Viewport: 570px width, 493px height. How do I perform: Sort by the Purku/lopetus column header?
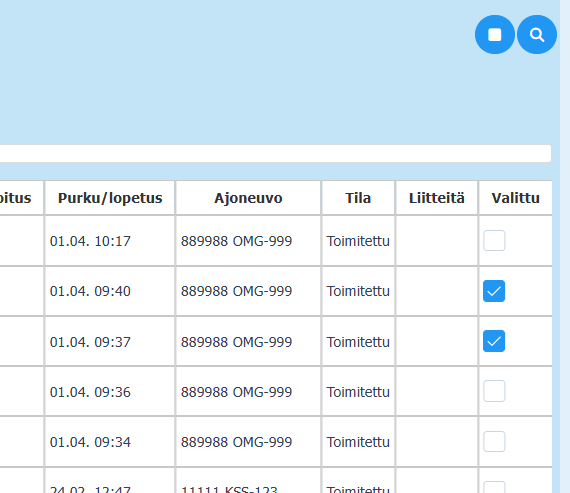pyautogui.click(x=110, y=198)
